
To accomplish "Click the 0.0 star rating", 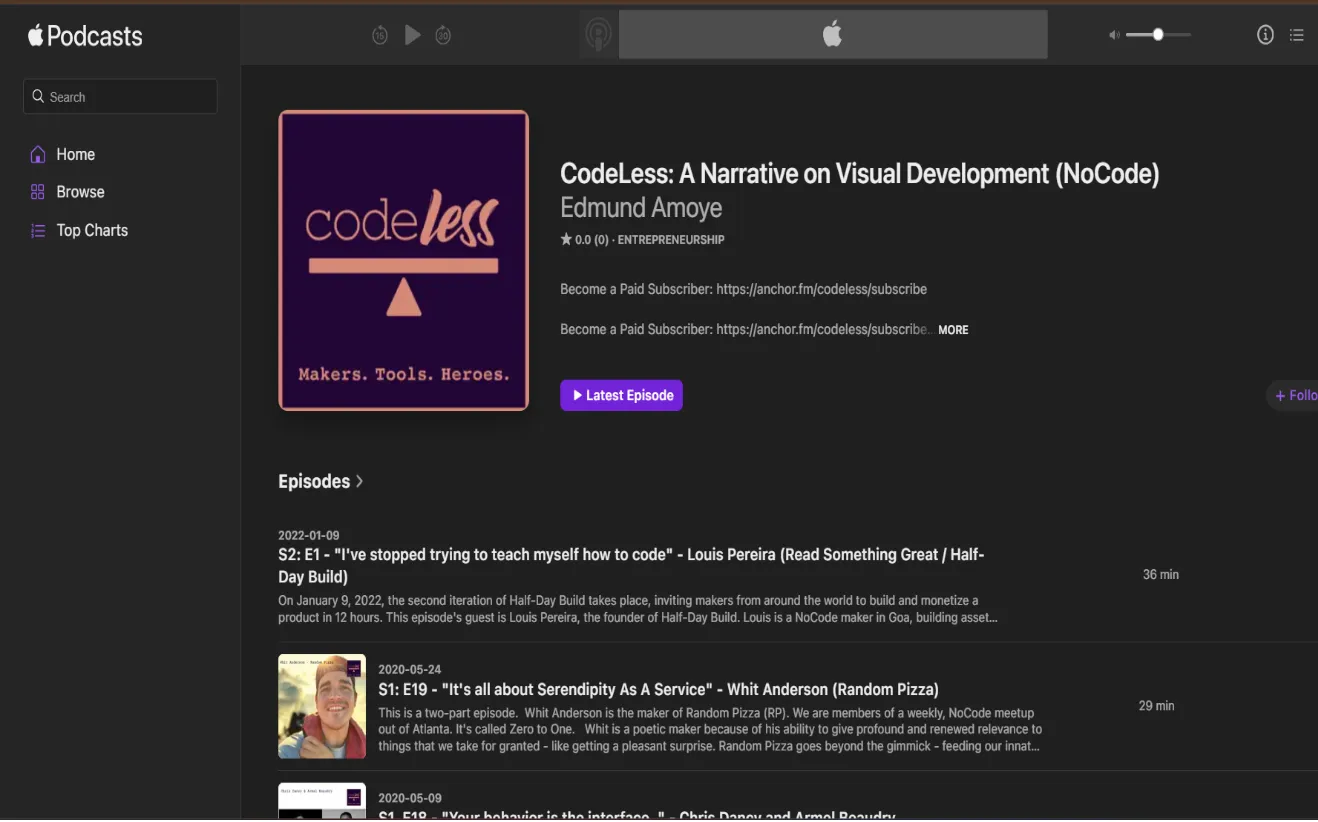I will click(x=584, y=240).
